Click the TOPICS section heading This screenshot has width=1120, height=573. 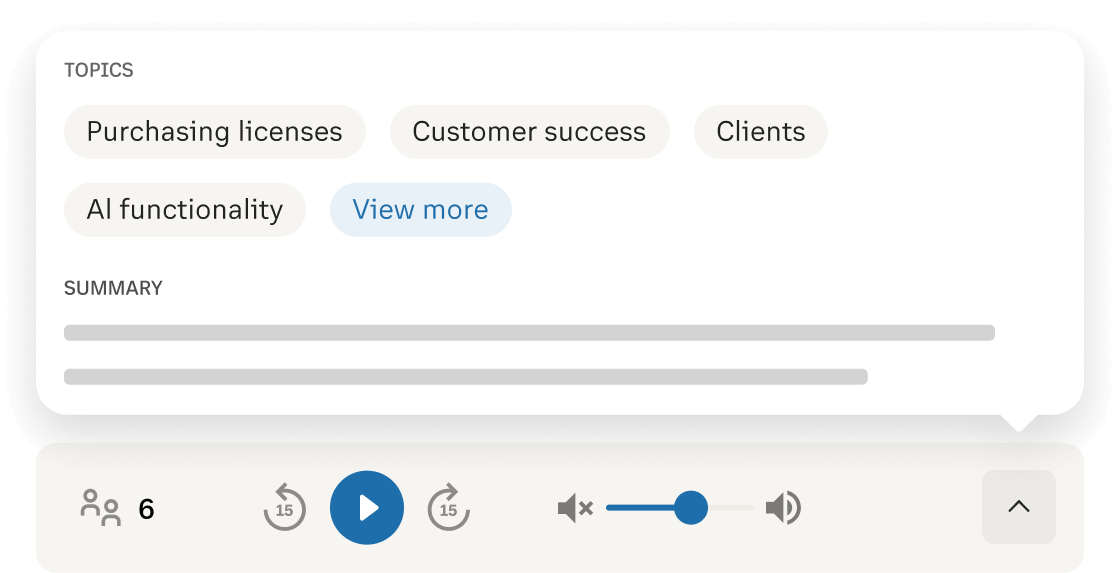tap(98, 70)
